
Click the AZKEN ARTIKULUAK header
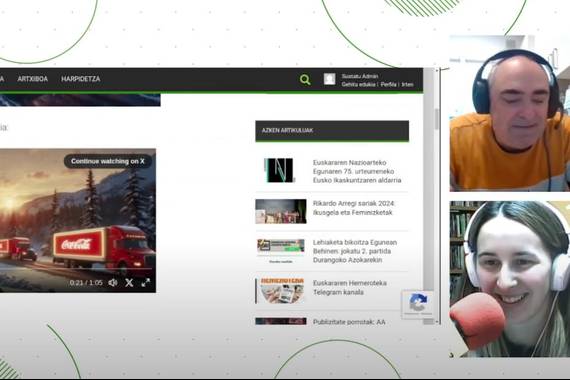click(x=332, y=131)
